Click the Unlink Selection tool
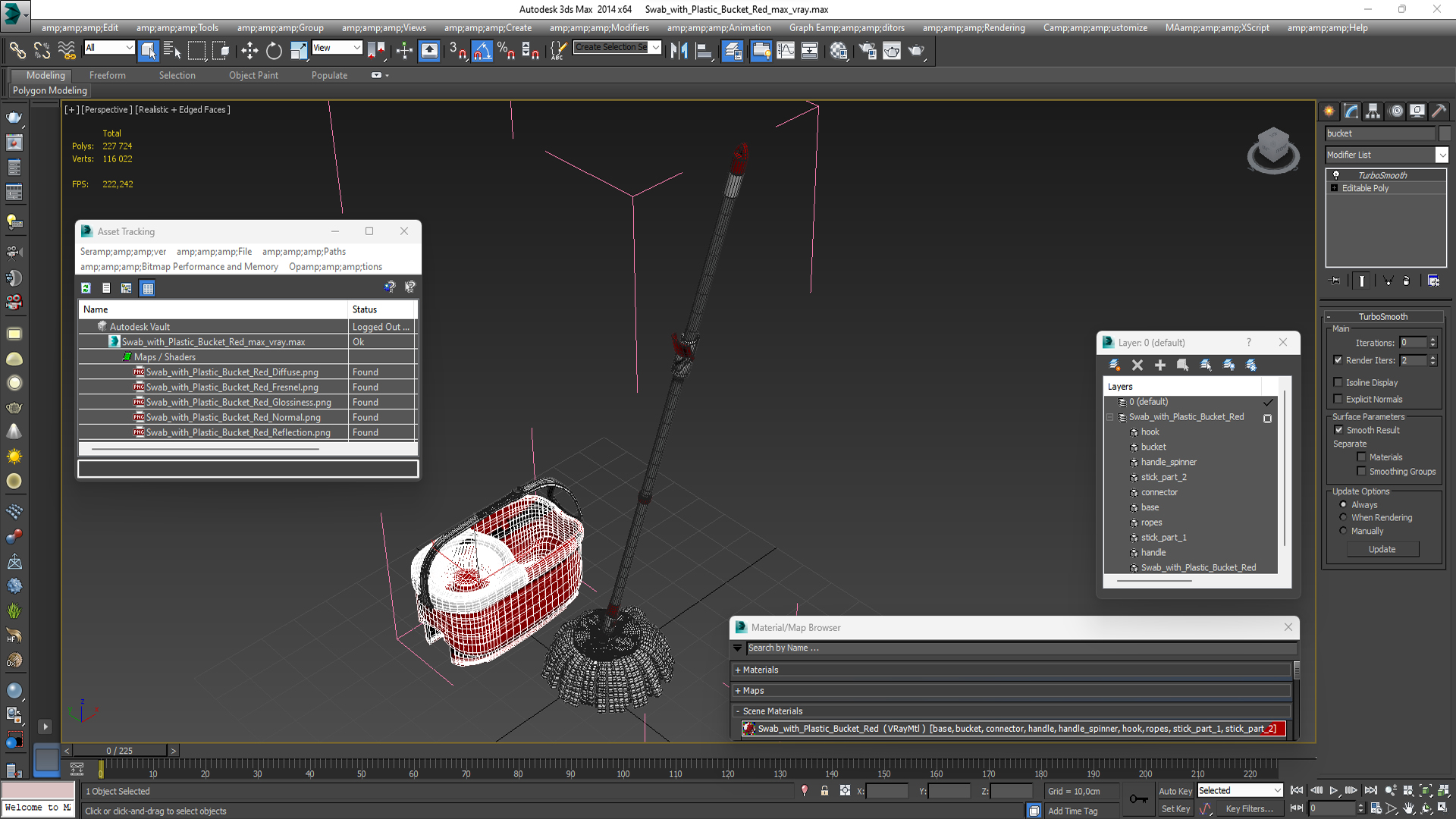The height and width of the screenshot is (819, 1456). (42, 51)
